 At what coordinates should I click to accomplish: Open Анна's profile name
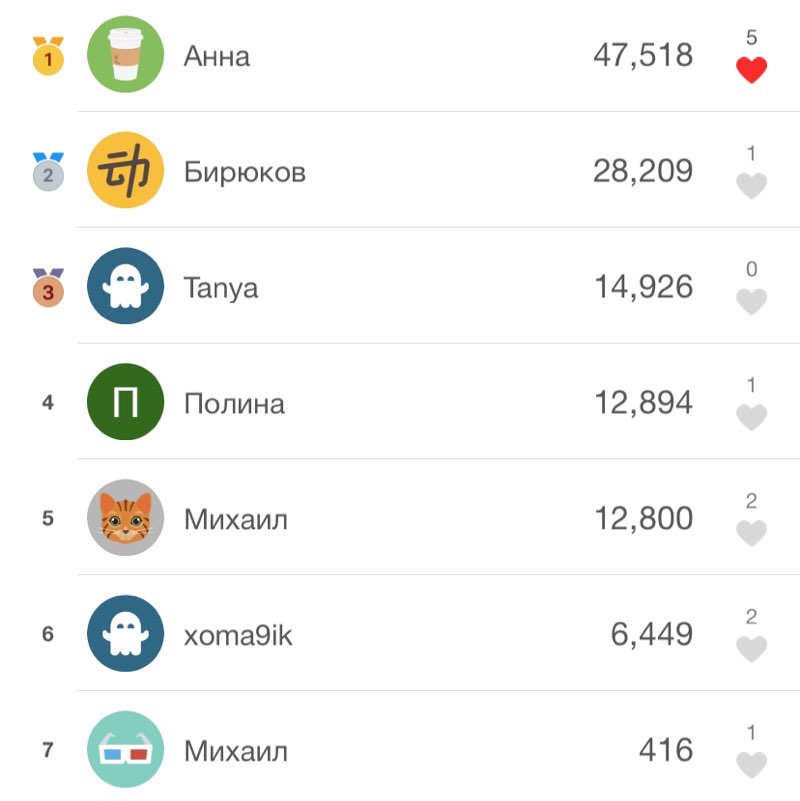coord(217,56)
